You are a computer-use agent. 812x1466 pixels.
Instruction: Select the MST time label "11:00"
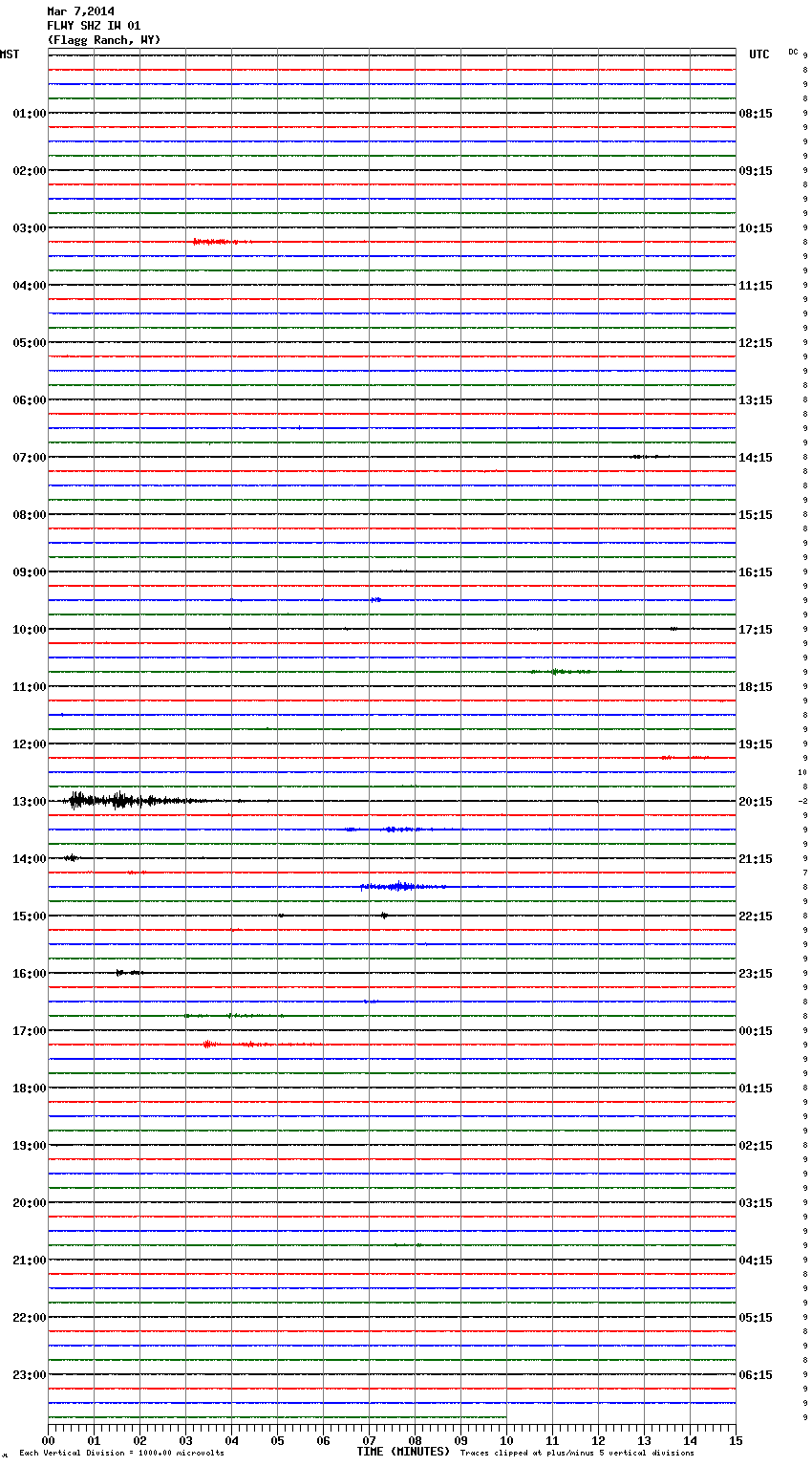(29, 687)
